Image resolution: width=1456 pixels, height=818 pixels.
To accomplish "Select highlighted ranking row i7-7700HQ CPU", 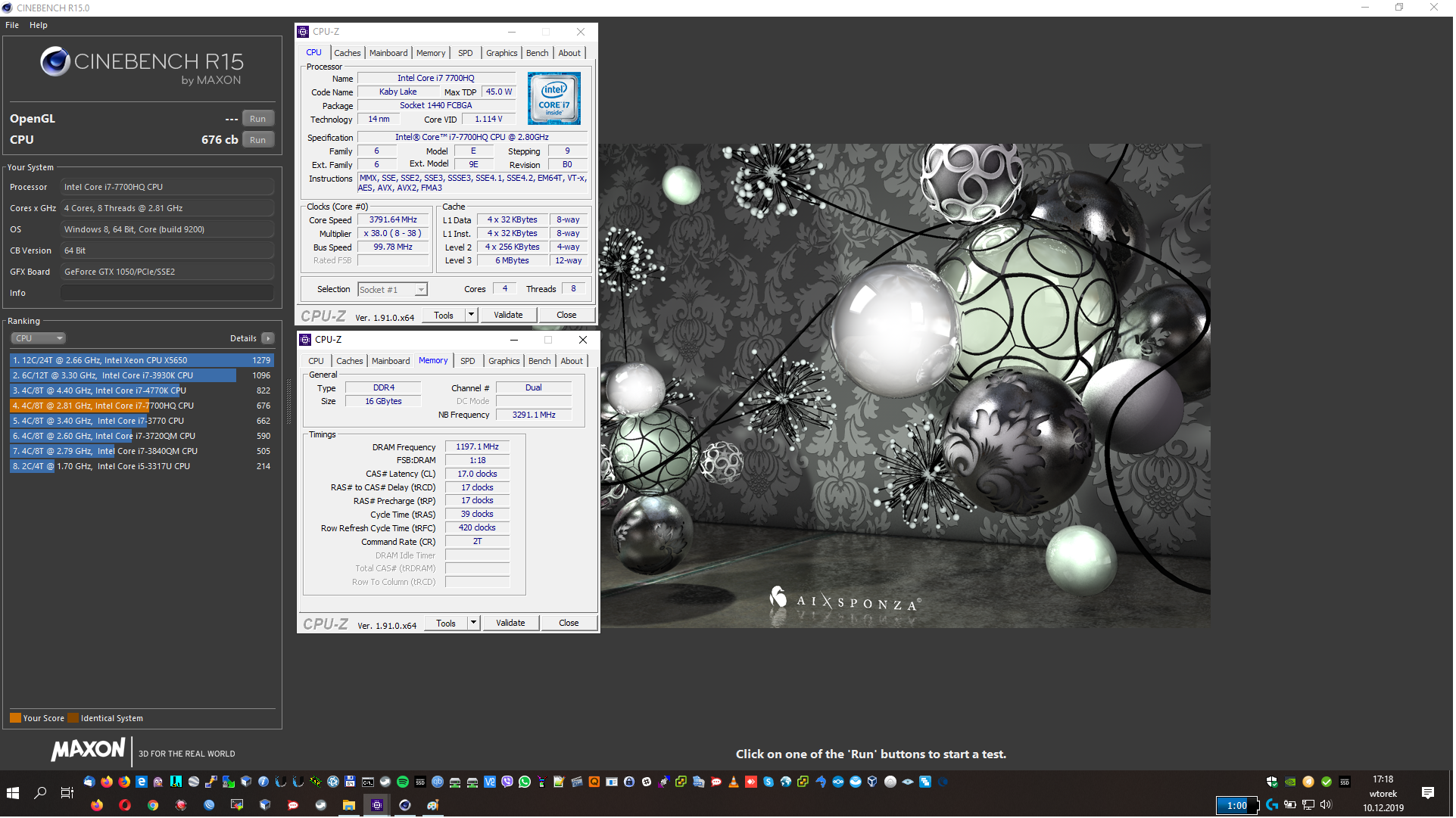I will (x=142, y=406).
